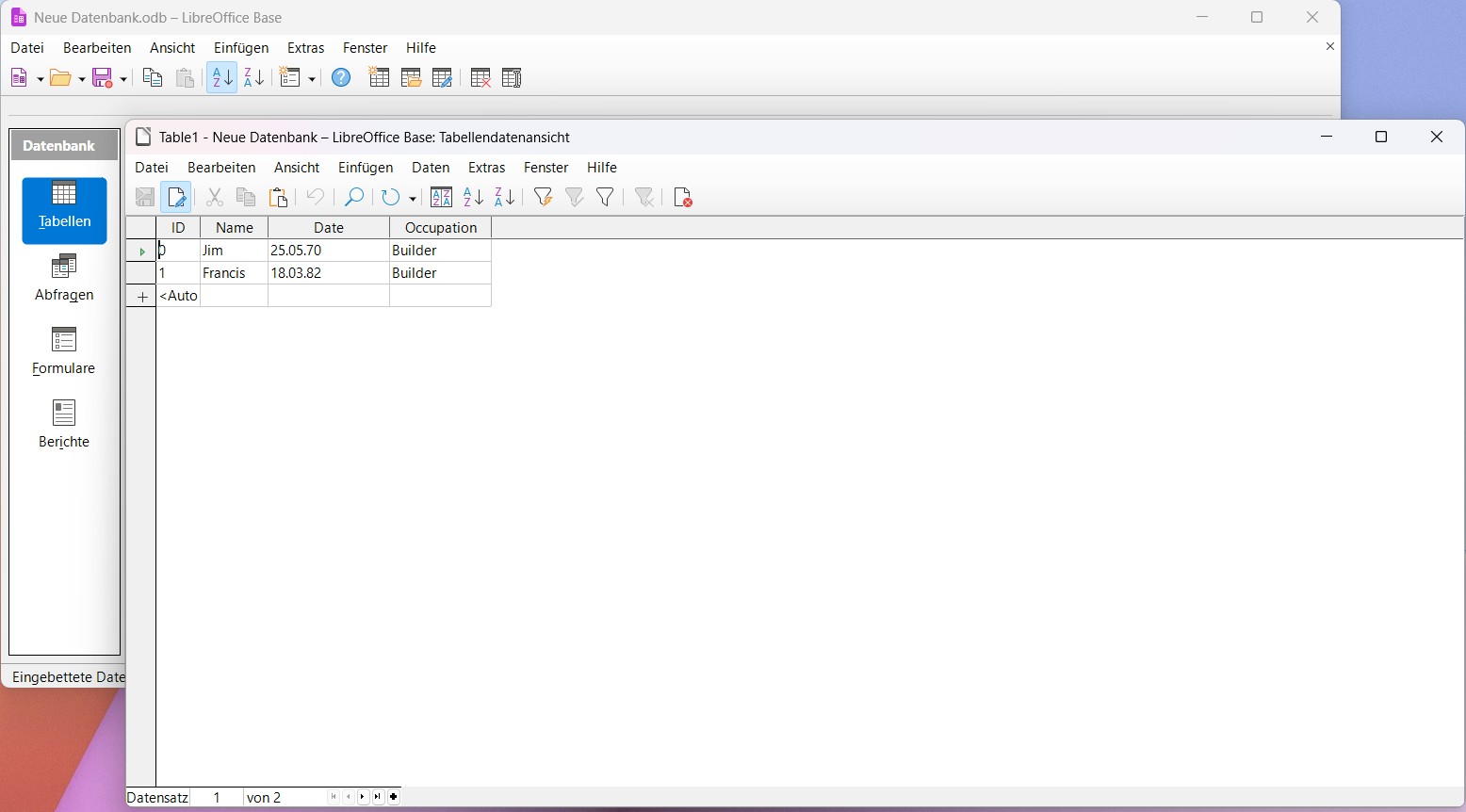
Task: Click the edit table icon in Base toolbar
Action: 442,78
